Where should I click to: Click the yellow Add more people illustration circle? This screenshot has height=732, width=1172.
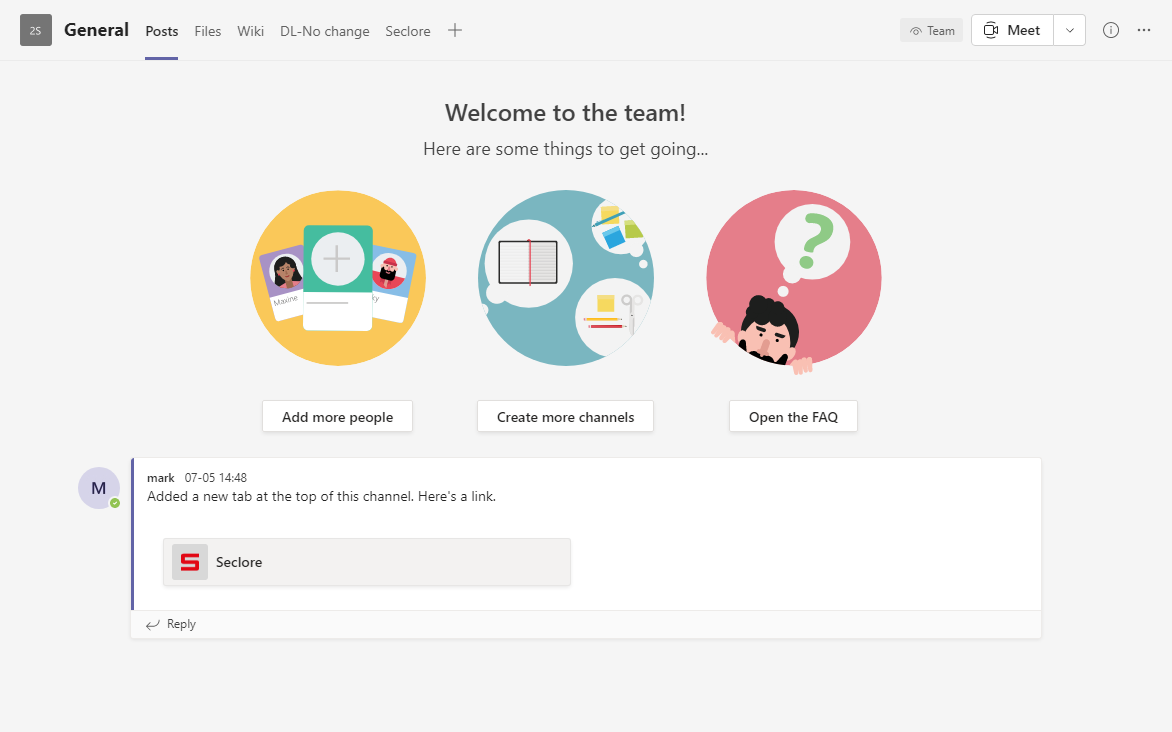click(x=337, y=278)
